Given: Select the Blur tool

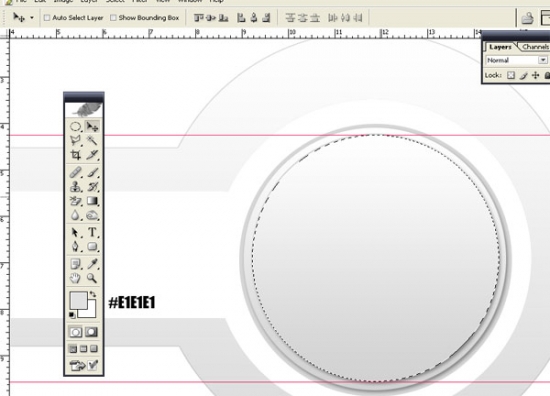Looking at the screenshot, I should 75,215.
